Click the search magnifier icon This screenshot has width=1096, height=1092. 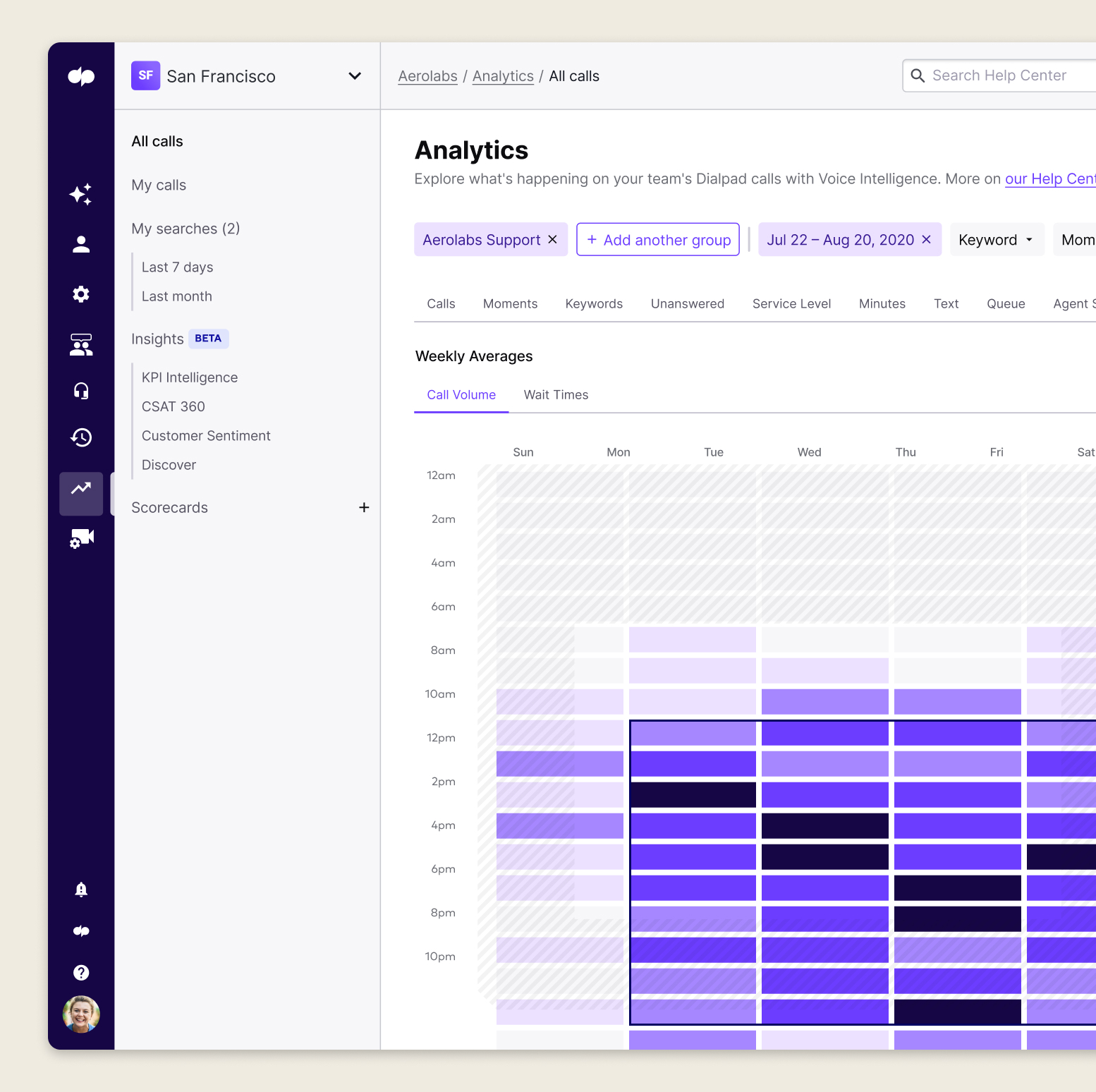[x=918, y=75]
